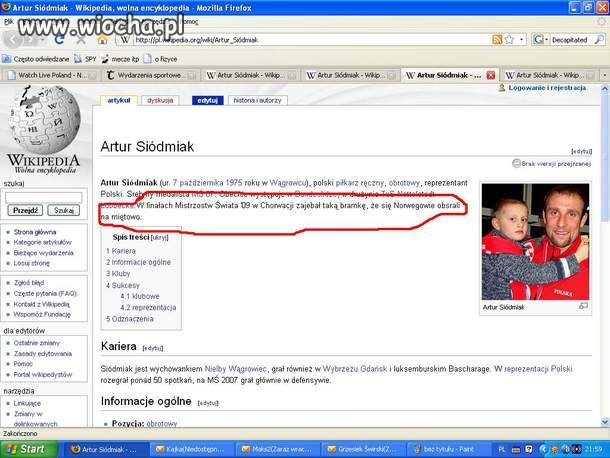Click the RSS feed icon in the address bar
The image size is (610, 458).
pos(497,40)
